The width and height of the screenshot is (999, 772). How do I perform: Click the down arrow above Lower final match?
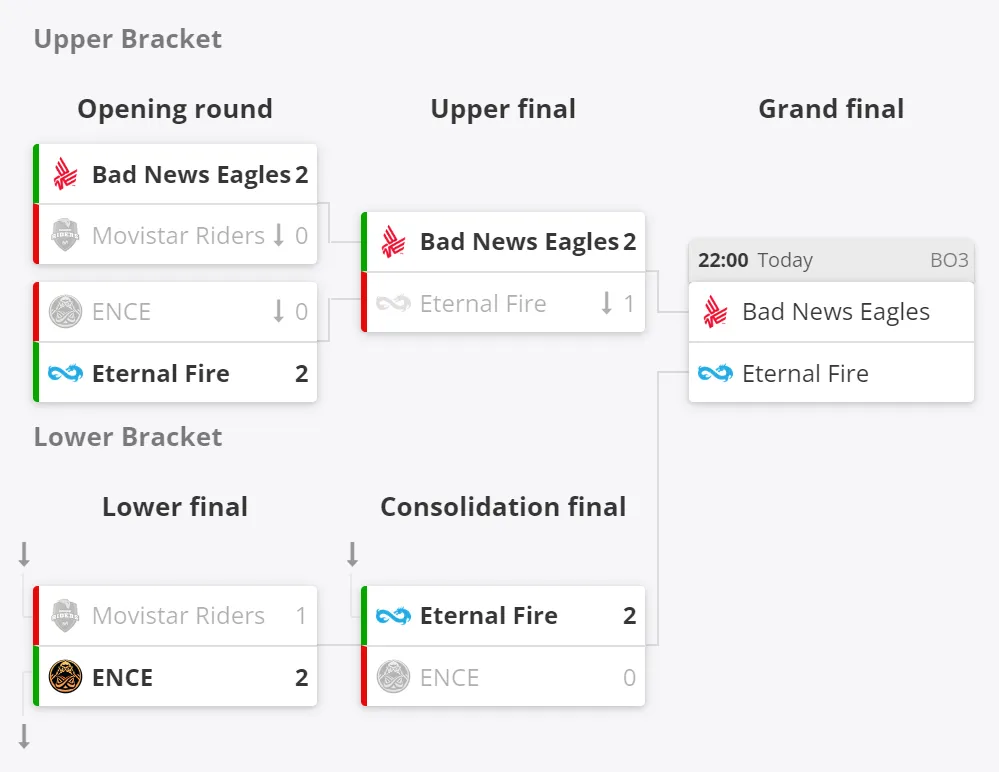(x=24, y=554)
